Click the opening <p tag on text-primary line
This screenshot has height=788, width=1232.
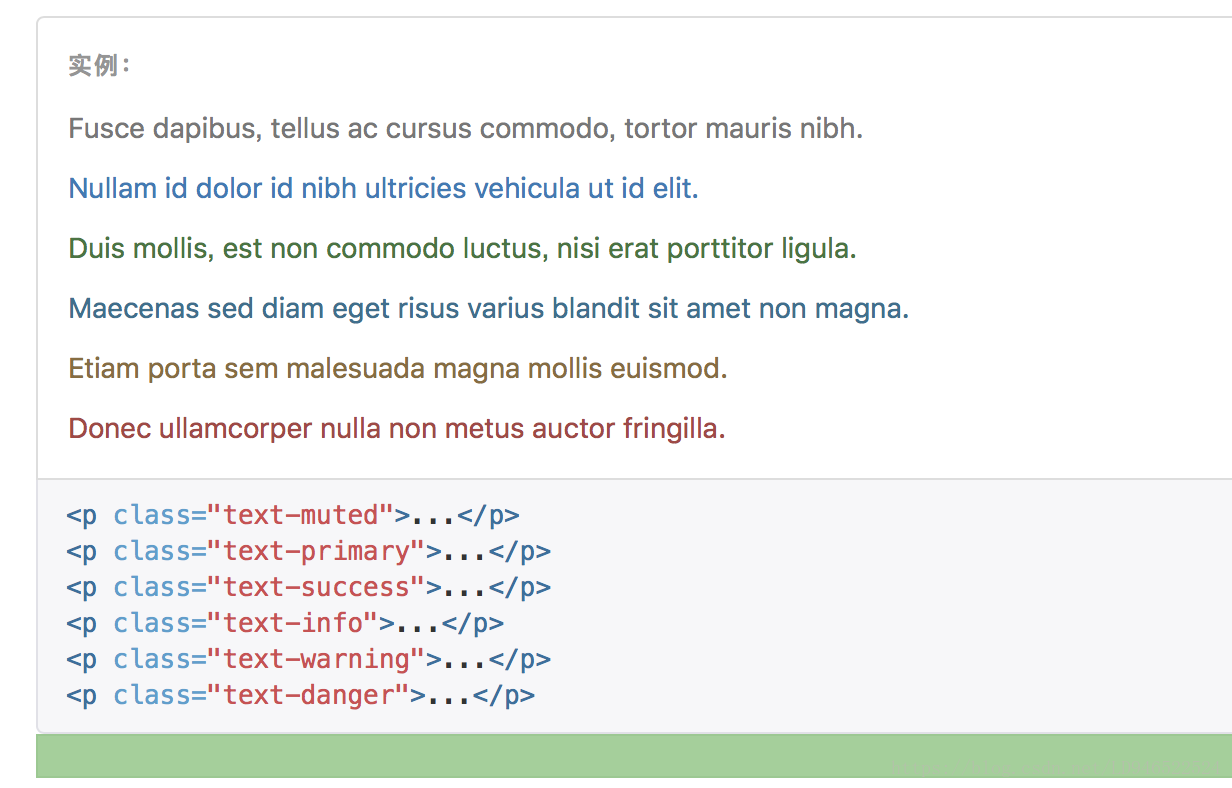tap(82, 551)
